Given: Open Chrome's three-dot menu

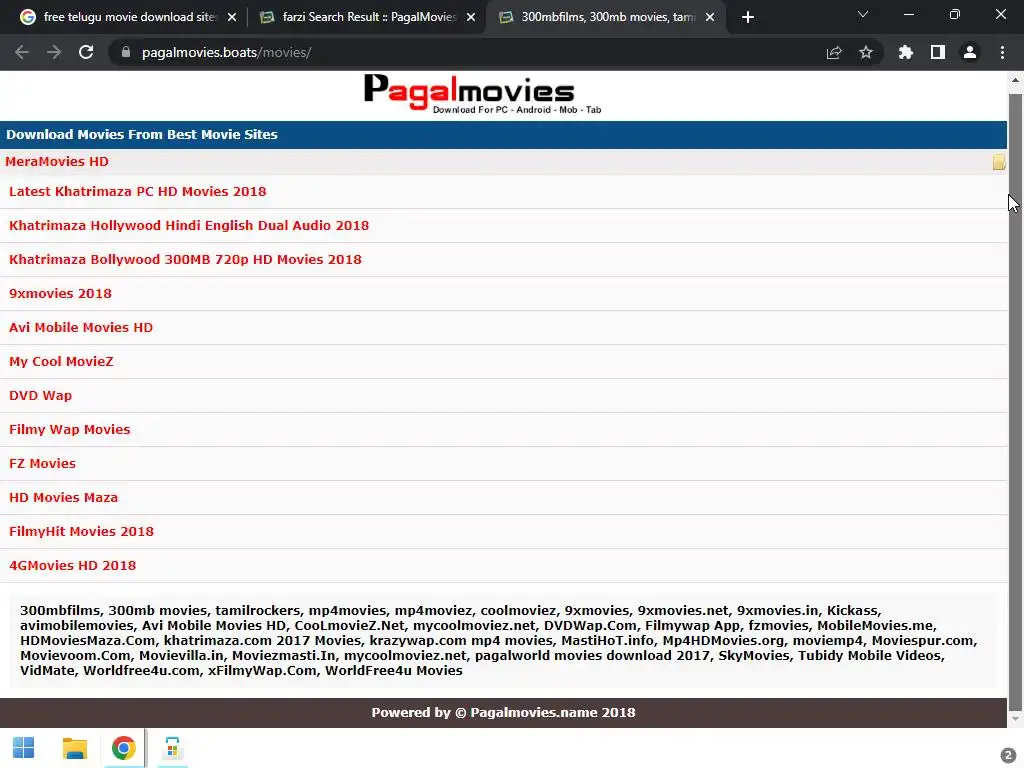Looking at the screenshot, I should coord(1002,52).
